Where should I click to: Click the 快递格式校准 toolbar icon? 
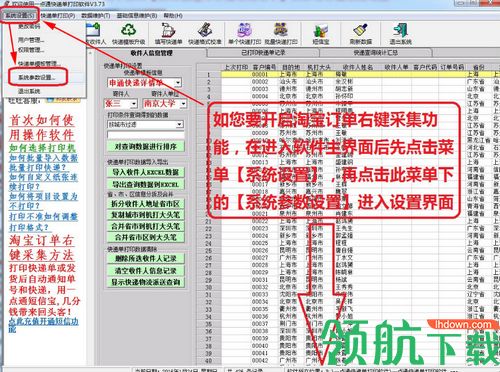(205, 30)
